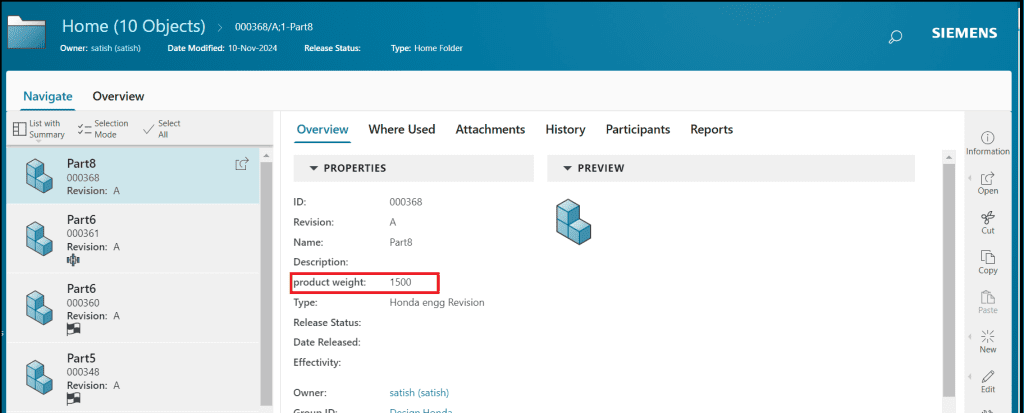
Task: Switch to the History tab
Action: click(x=565, y=129)
